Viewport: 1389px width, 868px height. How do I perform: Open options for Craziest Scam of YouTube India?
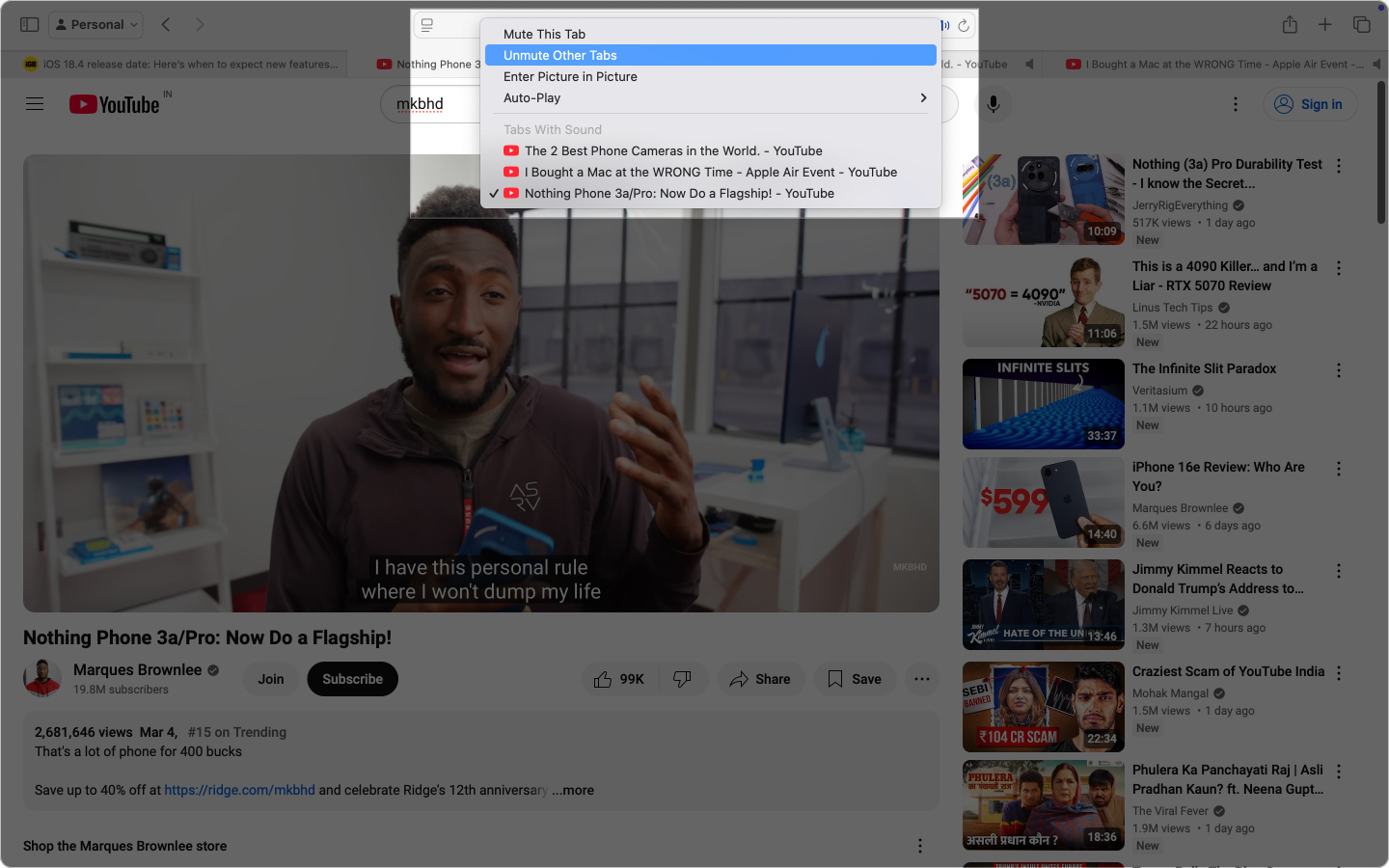(x=1339, y=673)
